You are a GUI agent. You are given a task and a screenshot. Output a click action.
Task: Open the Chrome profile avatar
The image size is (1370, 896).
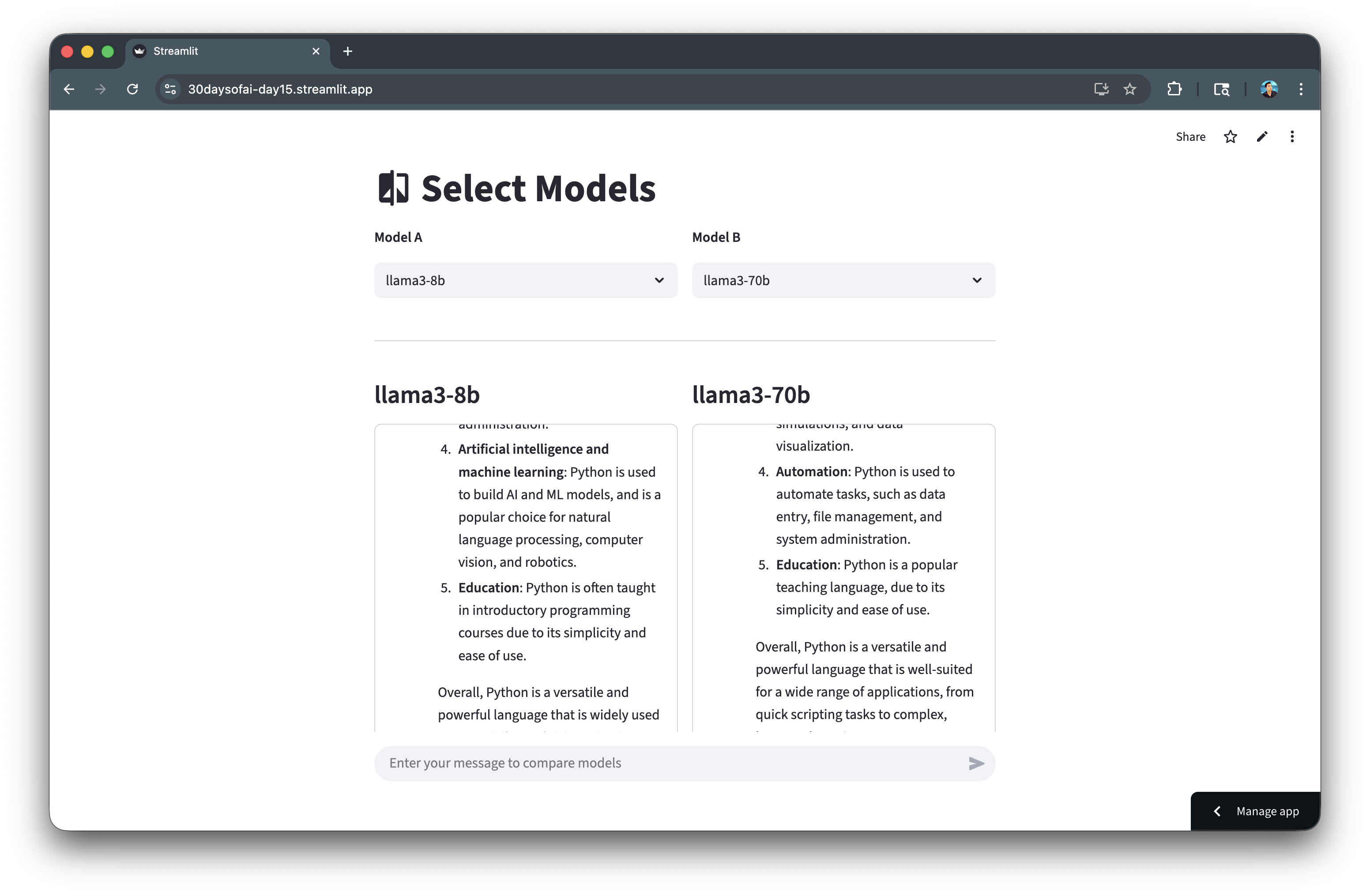click(x=1268, y=89)
